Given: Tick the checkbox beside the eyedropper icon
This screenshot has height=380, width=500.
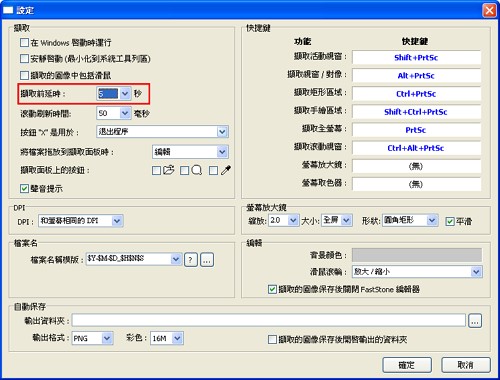Looking at the screenshot, I should (213, 171).
